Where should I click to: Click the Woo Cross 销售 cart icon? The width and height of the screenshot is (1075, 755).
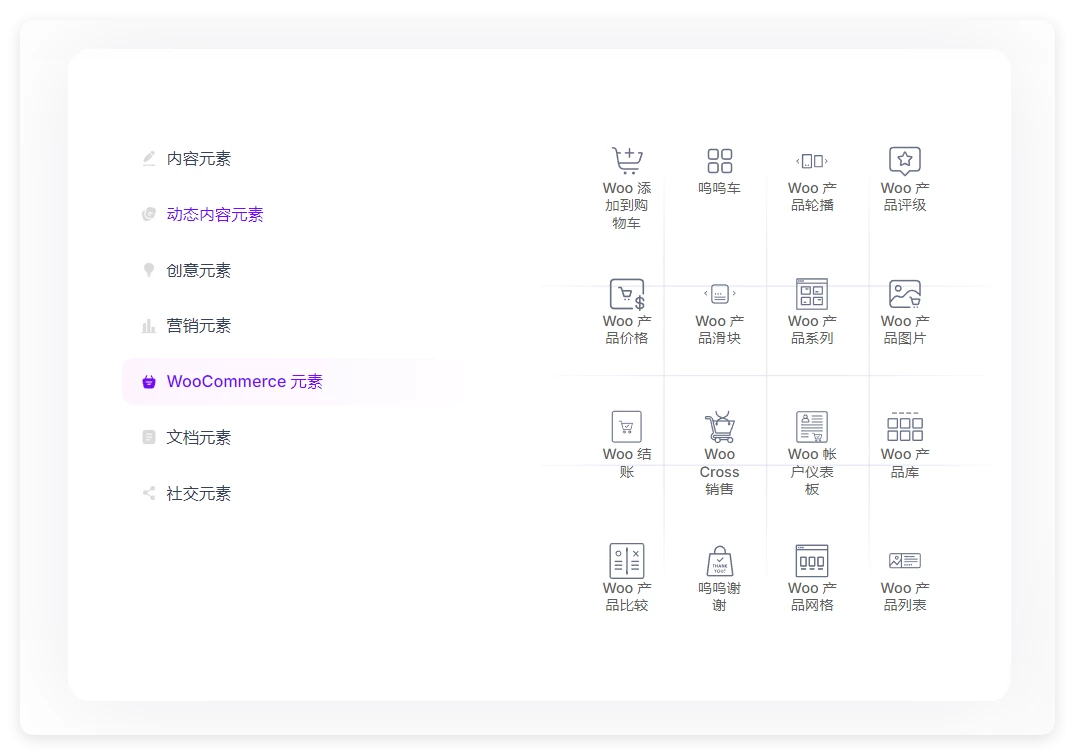point(719,427)
